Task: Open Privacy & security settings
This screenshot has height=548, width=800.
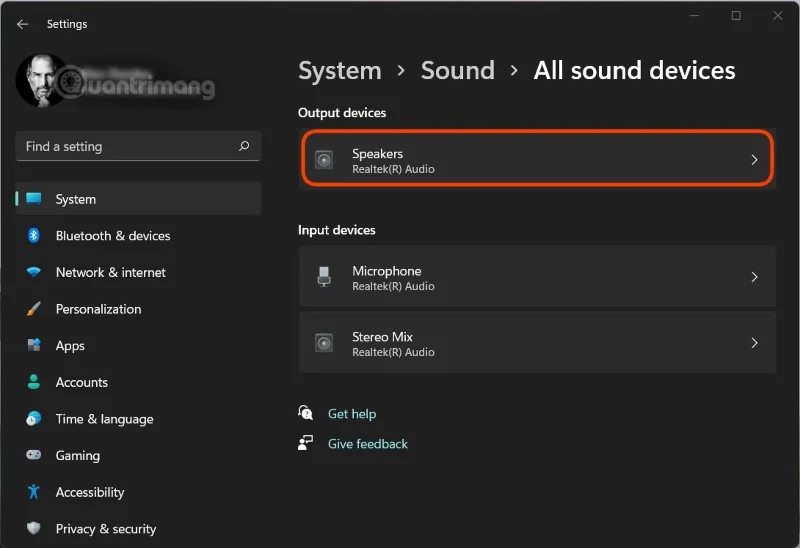Action: click(x=138, y=529)
